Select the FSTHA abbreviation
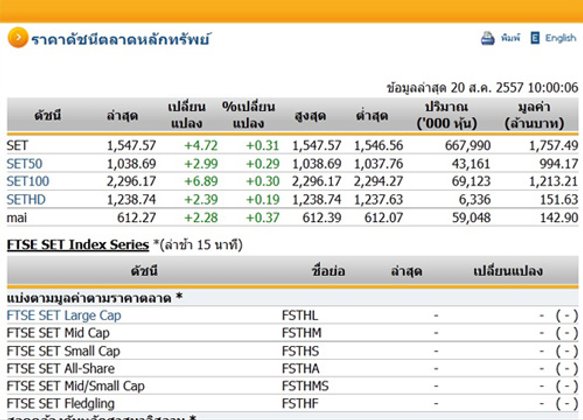583x420 pixels. tap(300, 369)
